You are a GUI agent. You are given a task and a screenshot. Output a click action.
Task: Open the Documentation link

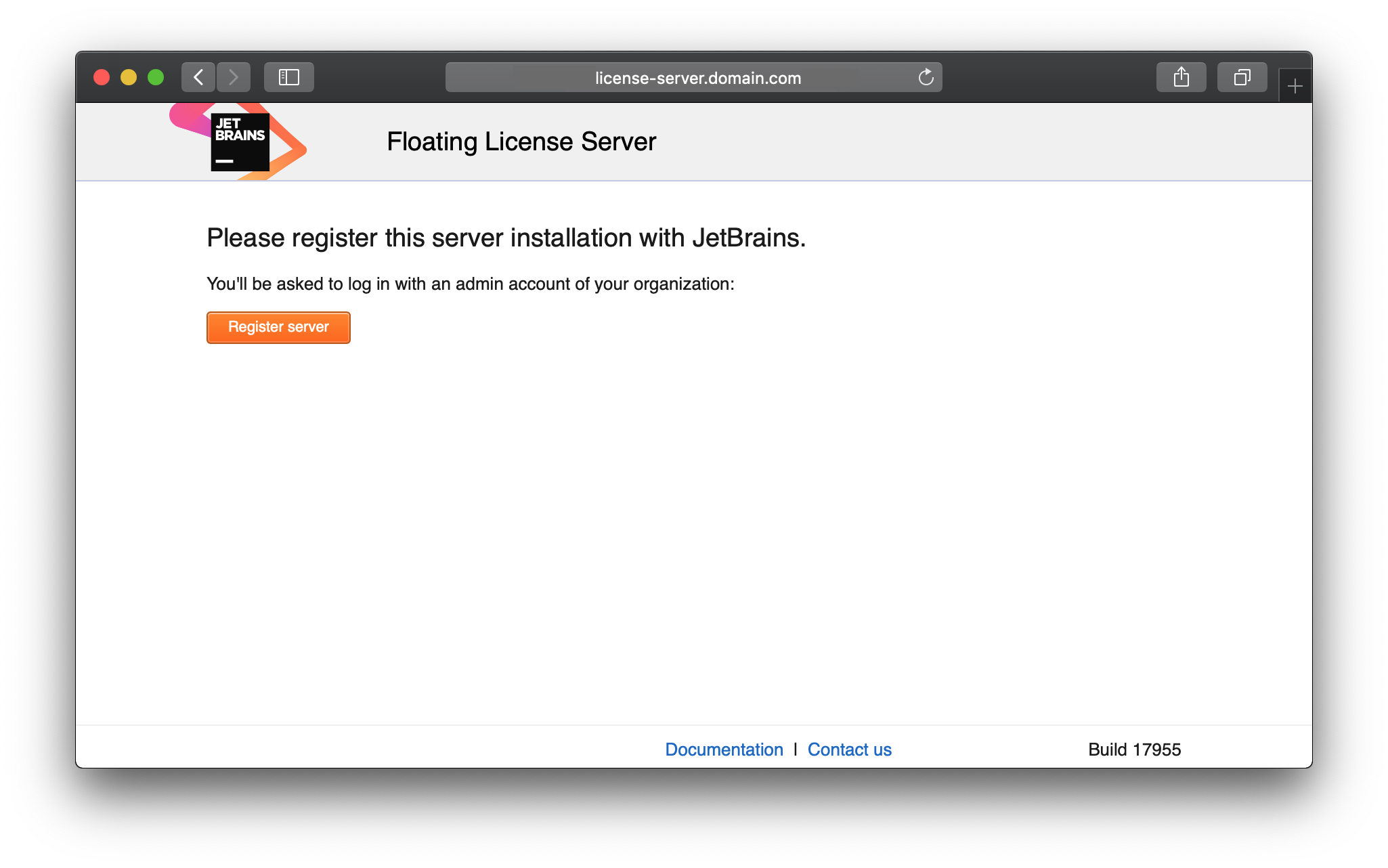[723, 748]
